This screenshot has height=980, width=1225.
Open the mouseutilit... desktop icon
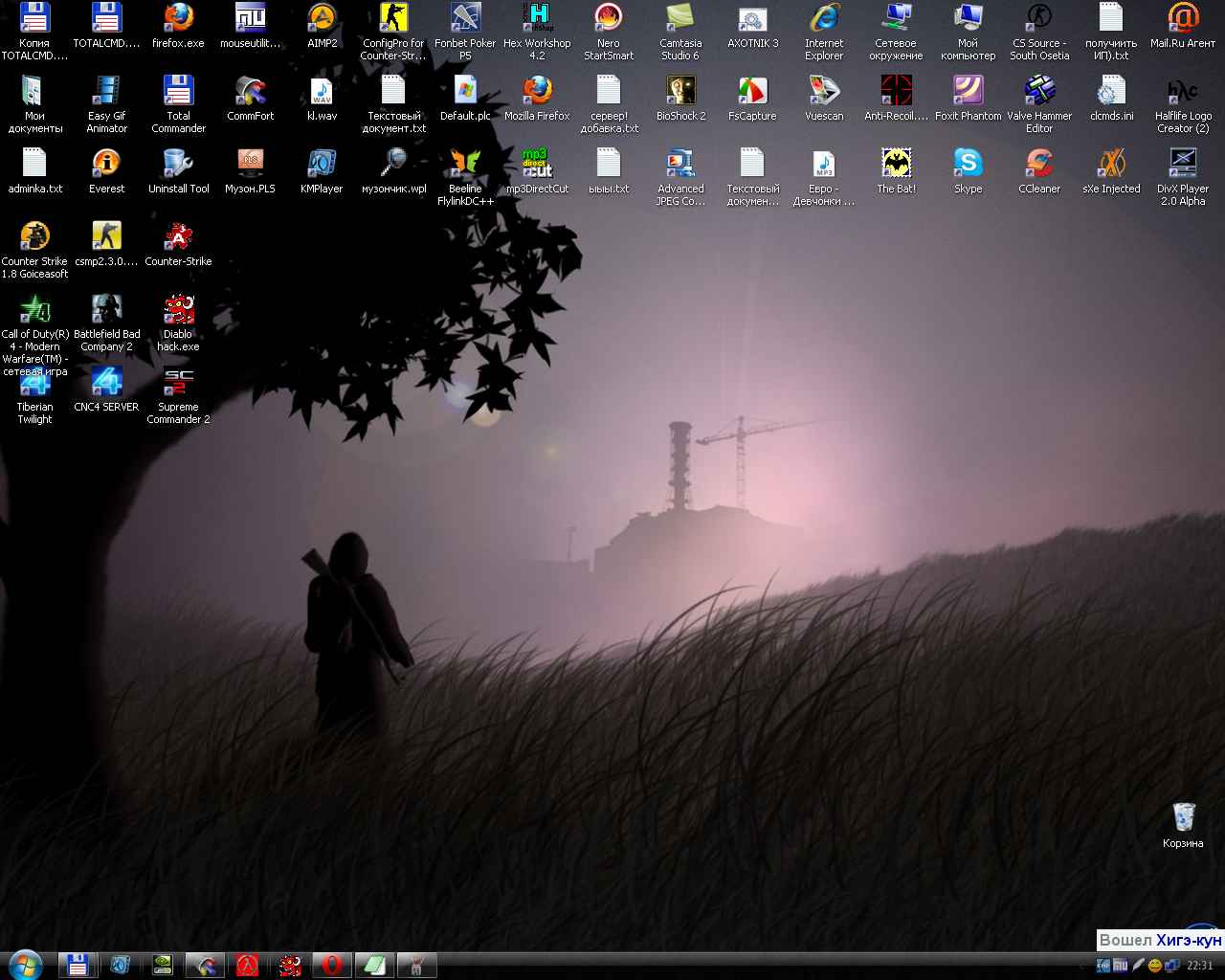pyautogui.click(x=250, y=26)
